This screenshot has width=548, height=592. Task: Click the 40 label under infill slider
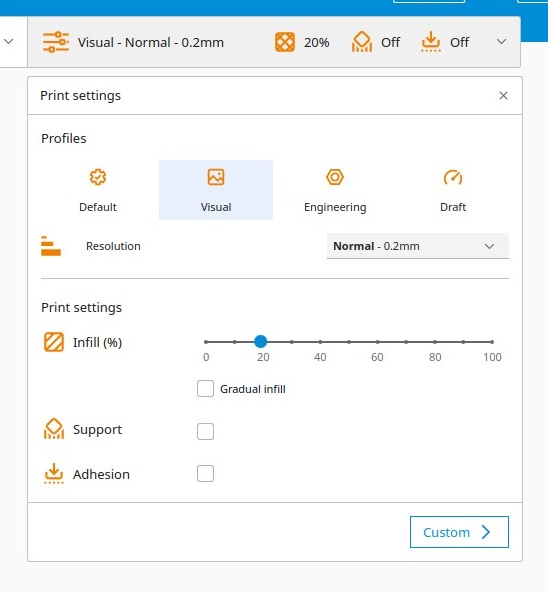click(x=320, y=357)
